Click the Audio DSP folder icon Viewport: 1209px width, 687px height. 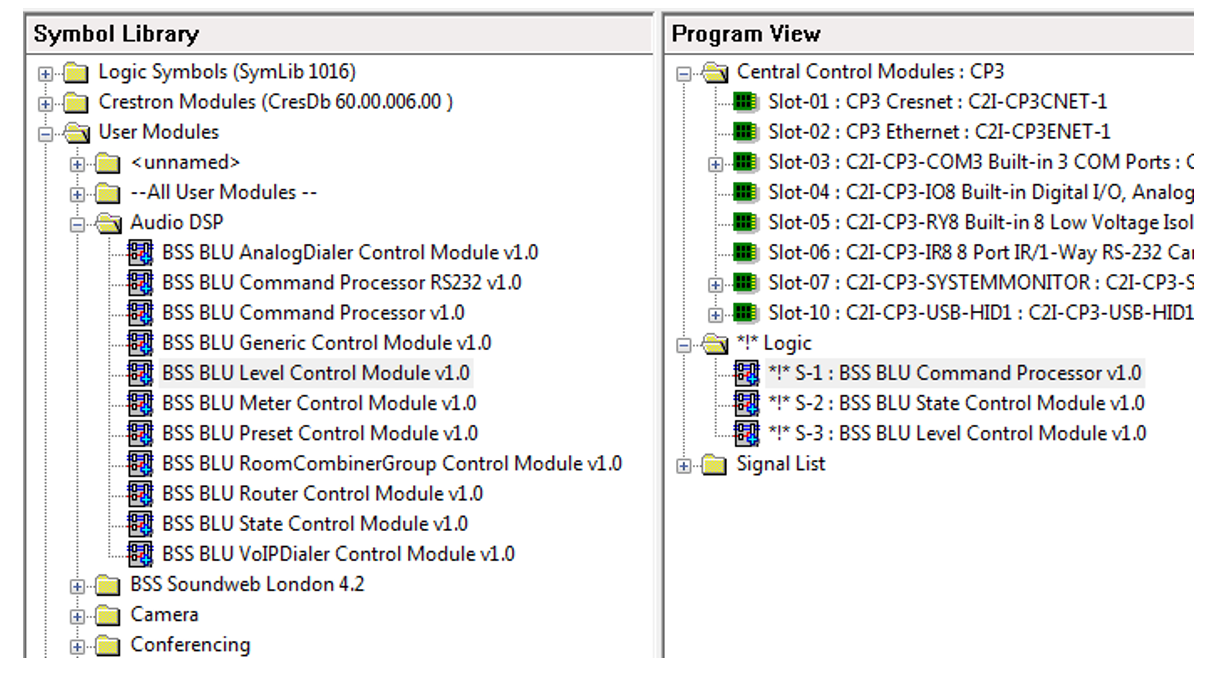(x=110, y=222)
